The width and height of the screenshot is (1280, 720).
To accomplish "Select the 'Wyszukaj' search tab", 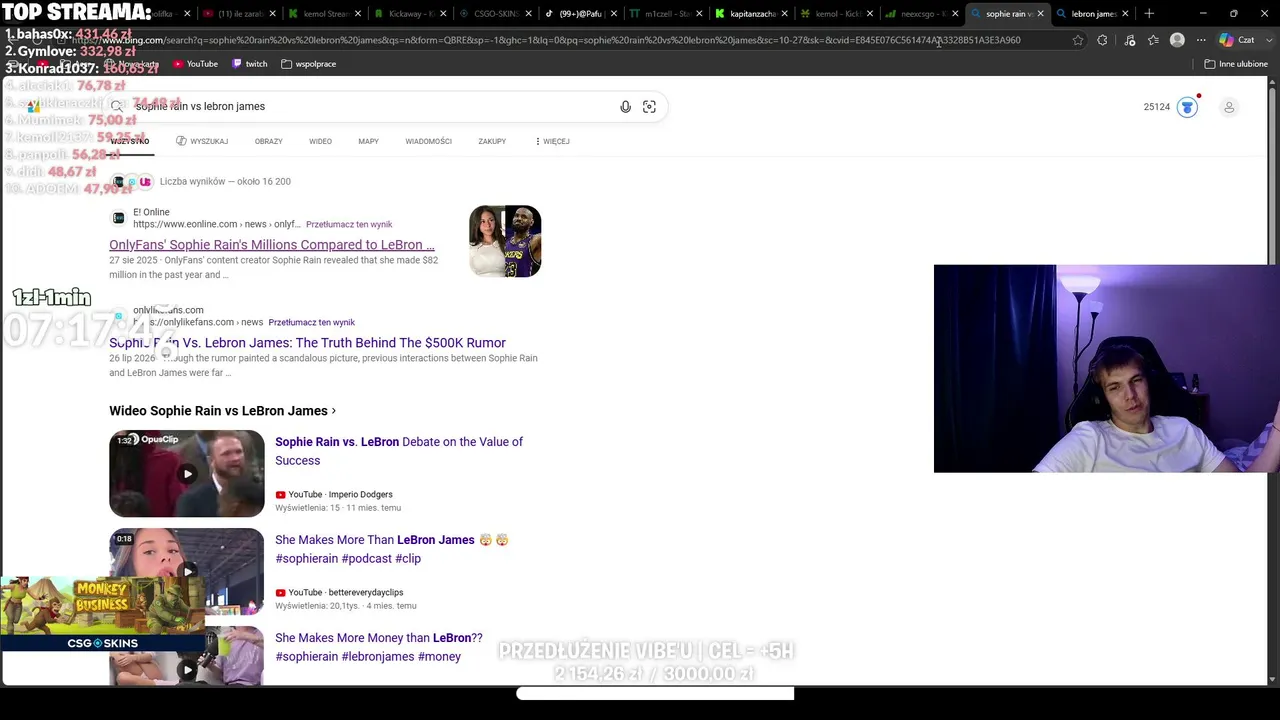I will pos(202,141).
